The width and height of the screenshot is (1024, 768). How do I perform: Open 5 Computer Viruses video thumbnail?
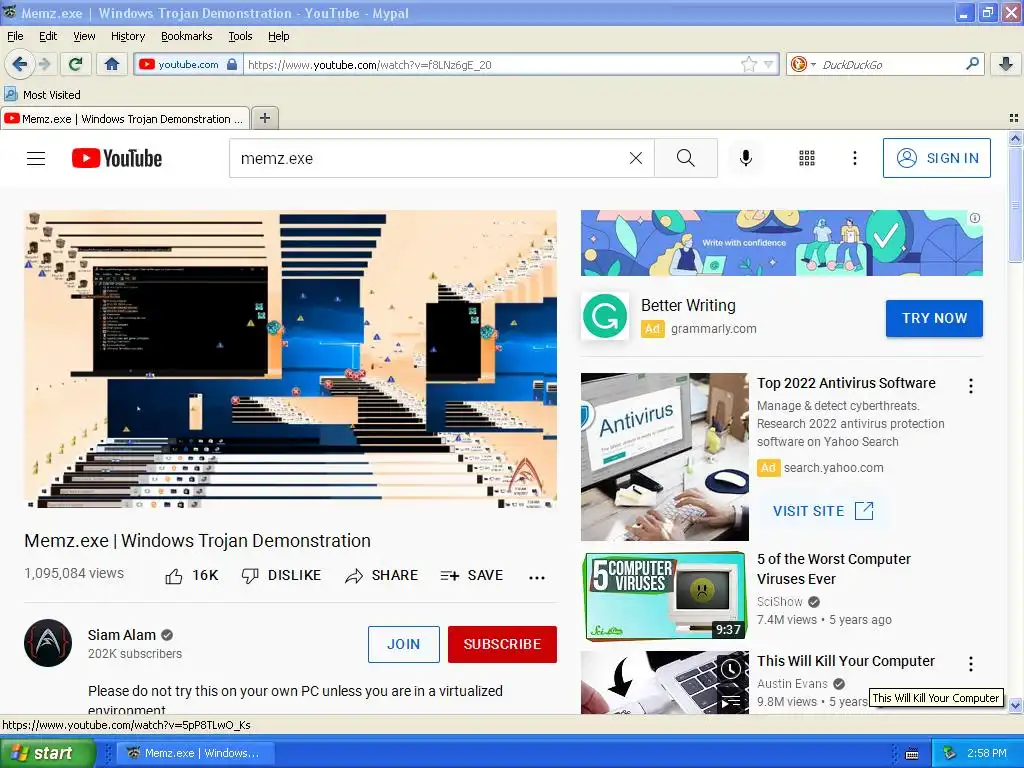click(x=665, y=596)
